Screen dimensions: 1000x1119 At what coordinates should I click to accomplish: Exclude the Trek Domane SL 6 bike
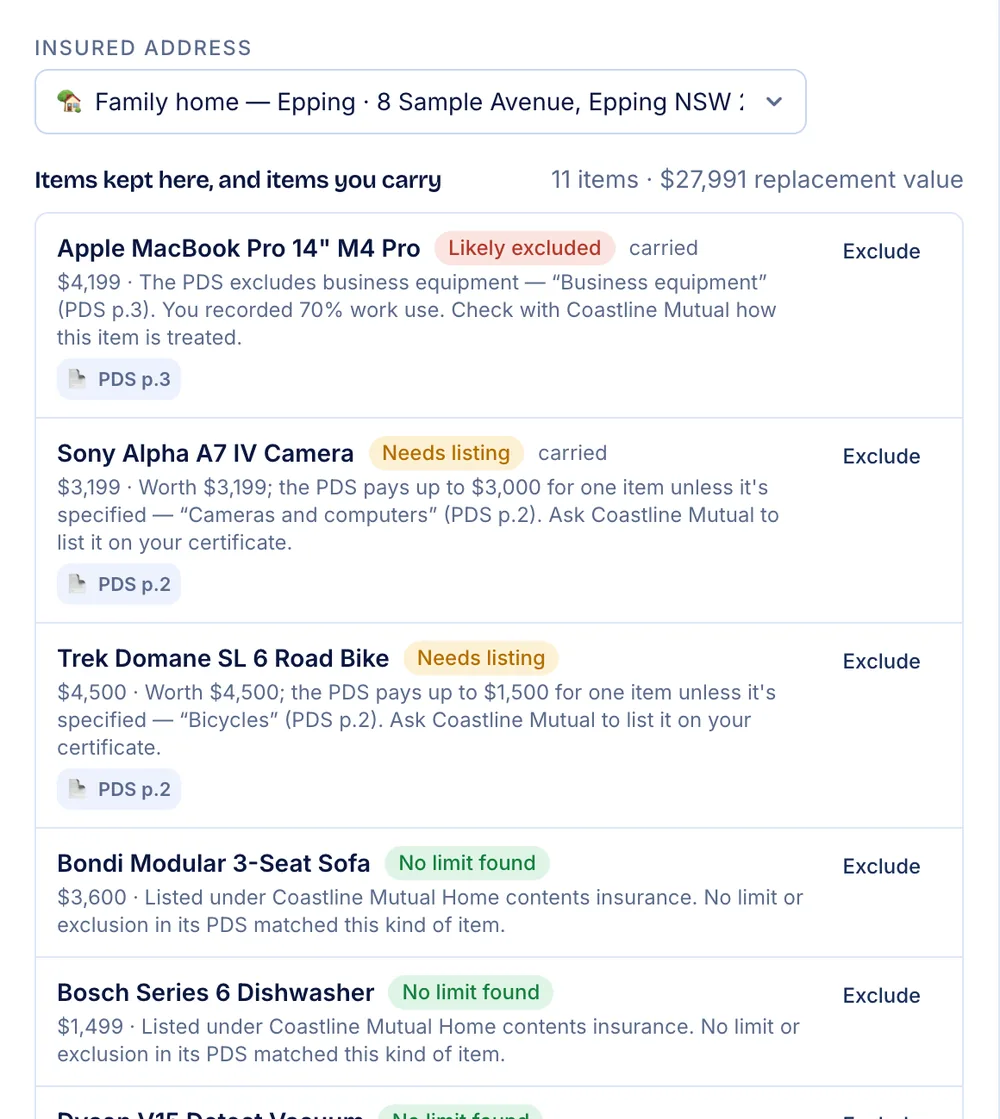882,661
